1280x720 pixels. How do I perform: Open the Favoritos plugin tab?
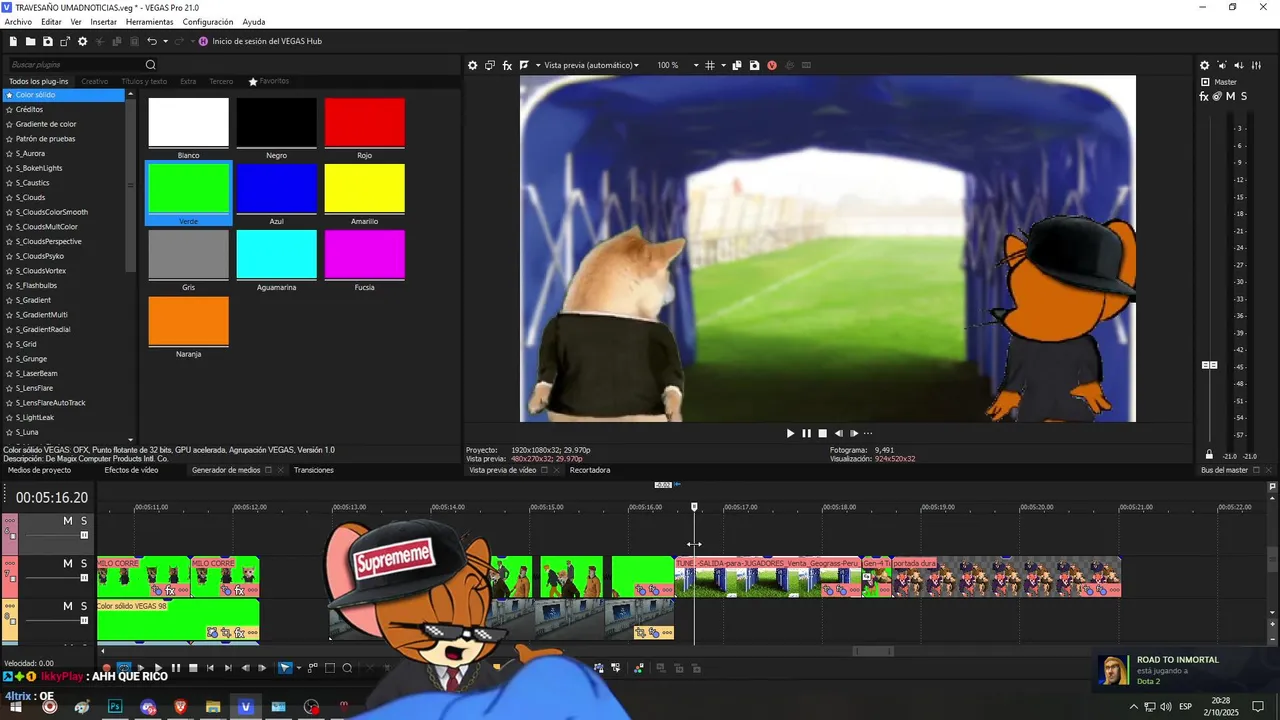coord(269,81)
